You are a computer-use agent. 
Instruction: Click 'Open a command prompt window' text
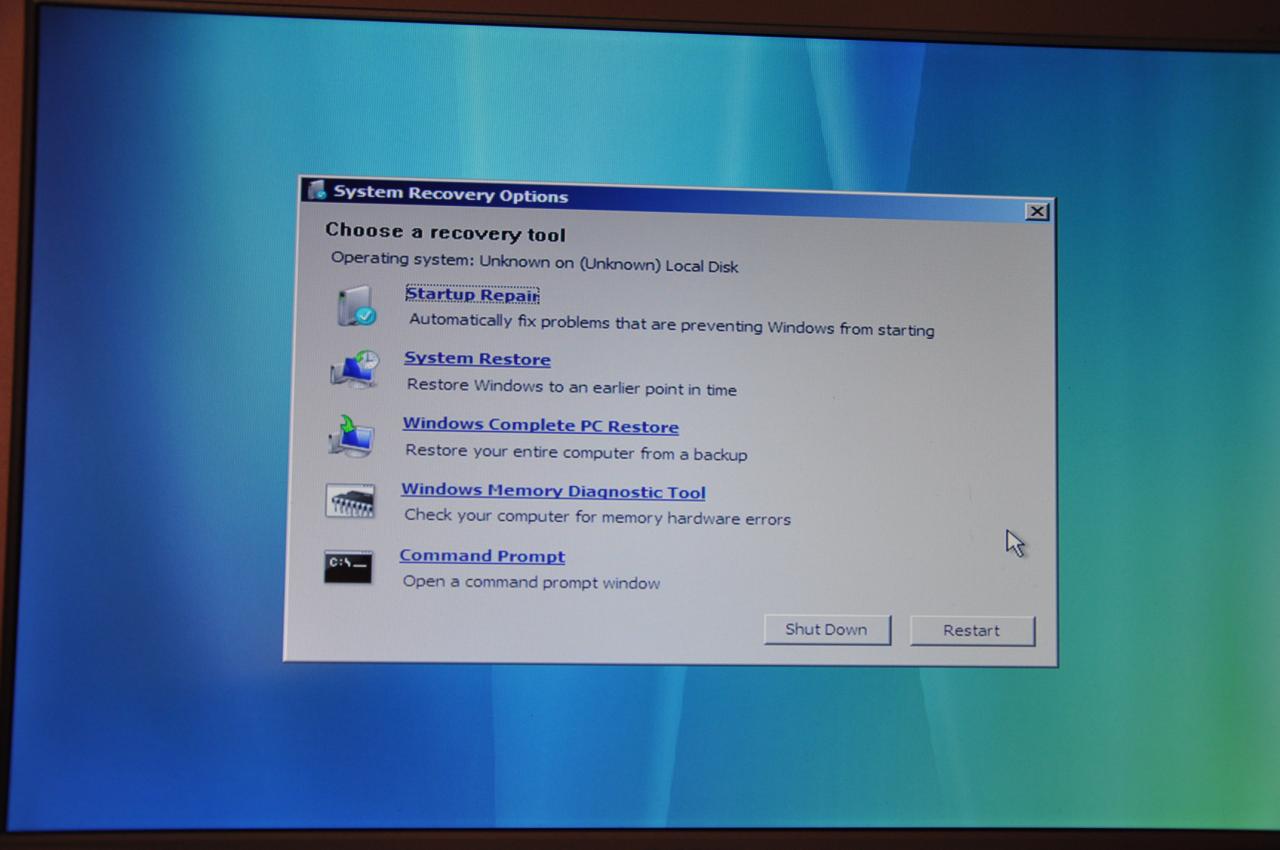pyautogui.click(x=531, y=582)
